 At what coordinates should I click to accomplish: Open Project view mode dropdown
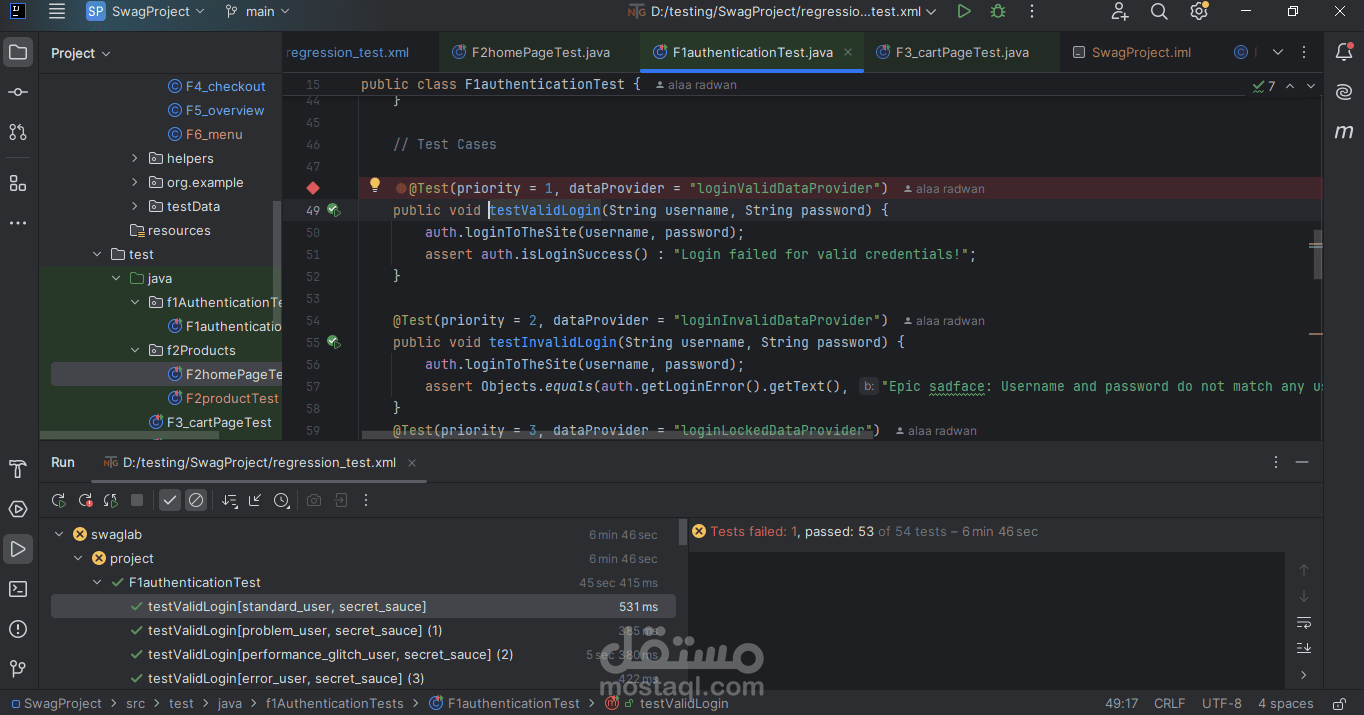coord(81,53)
